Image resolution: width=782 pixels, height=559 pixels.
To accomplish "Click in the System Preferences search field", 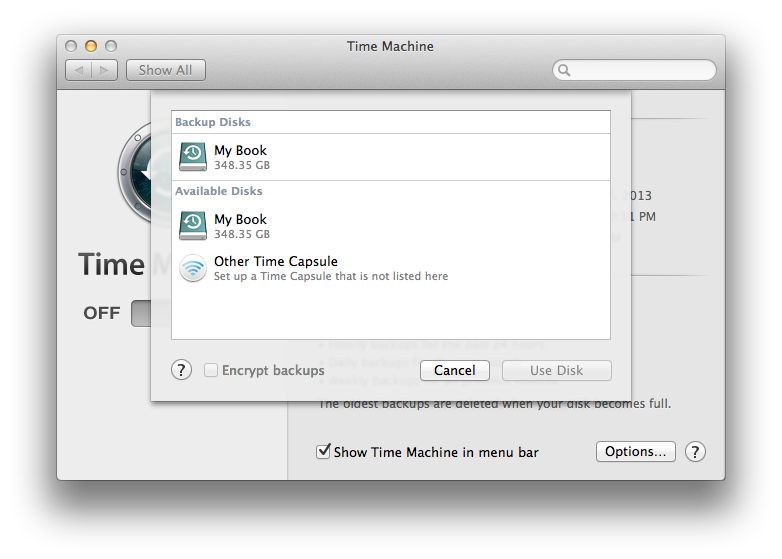I will 634,70.
